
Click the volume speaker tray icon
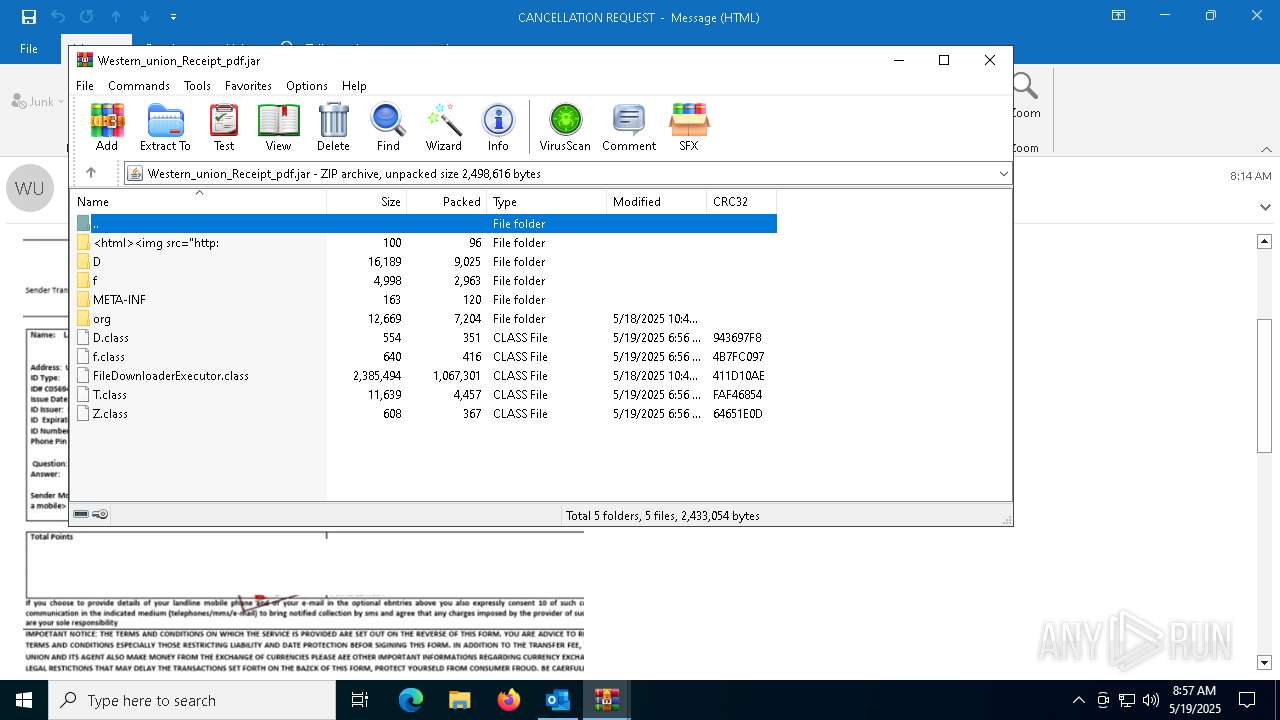coord(1151,700)
